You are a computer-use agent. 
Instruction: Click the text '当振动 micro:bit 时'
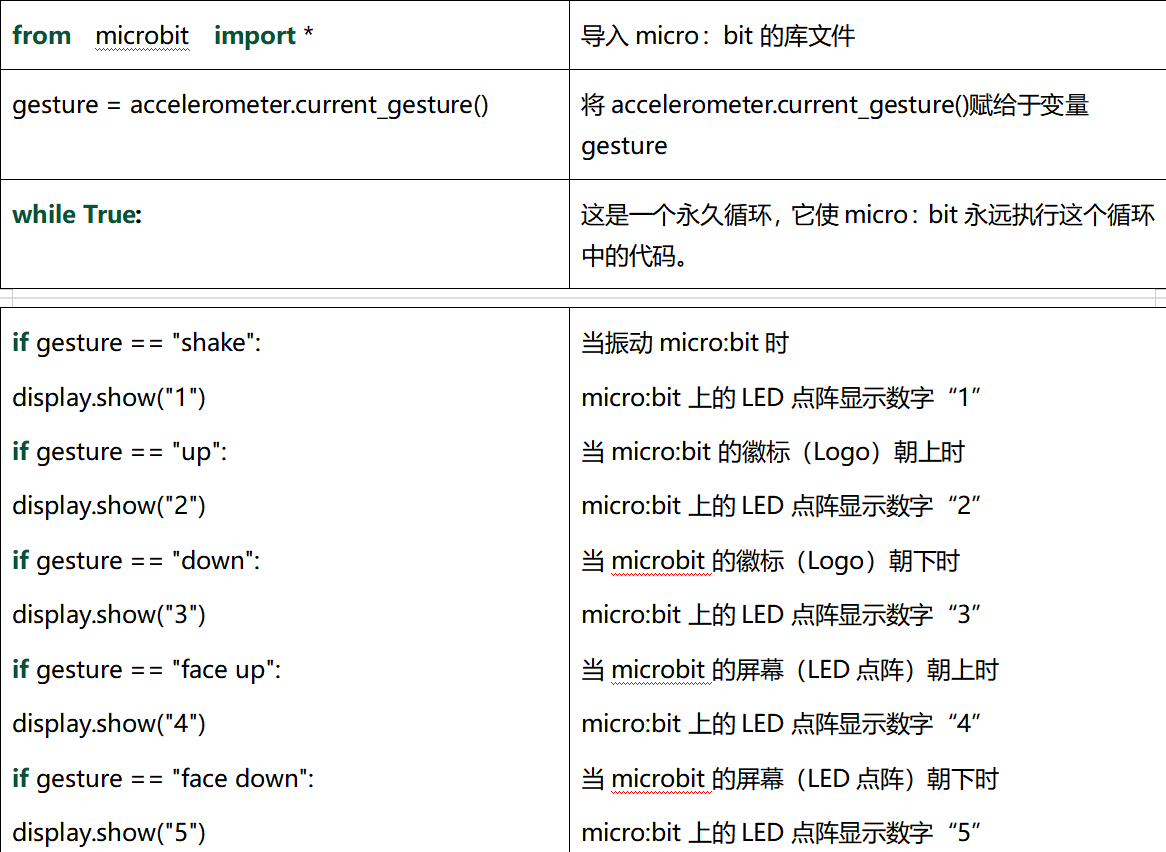[685, 343]
